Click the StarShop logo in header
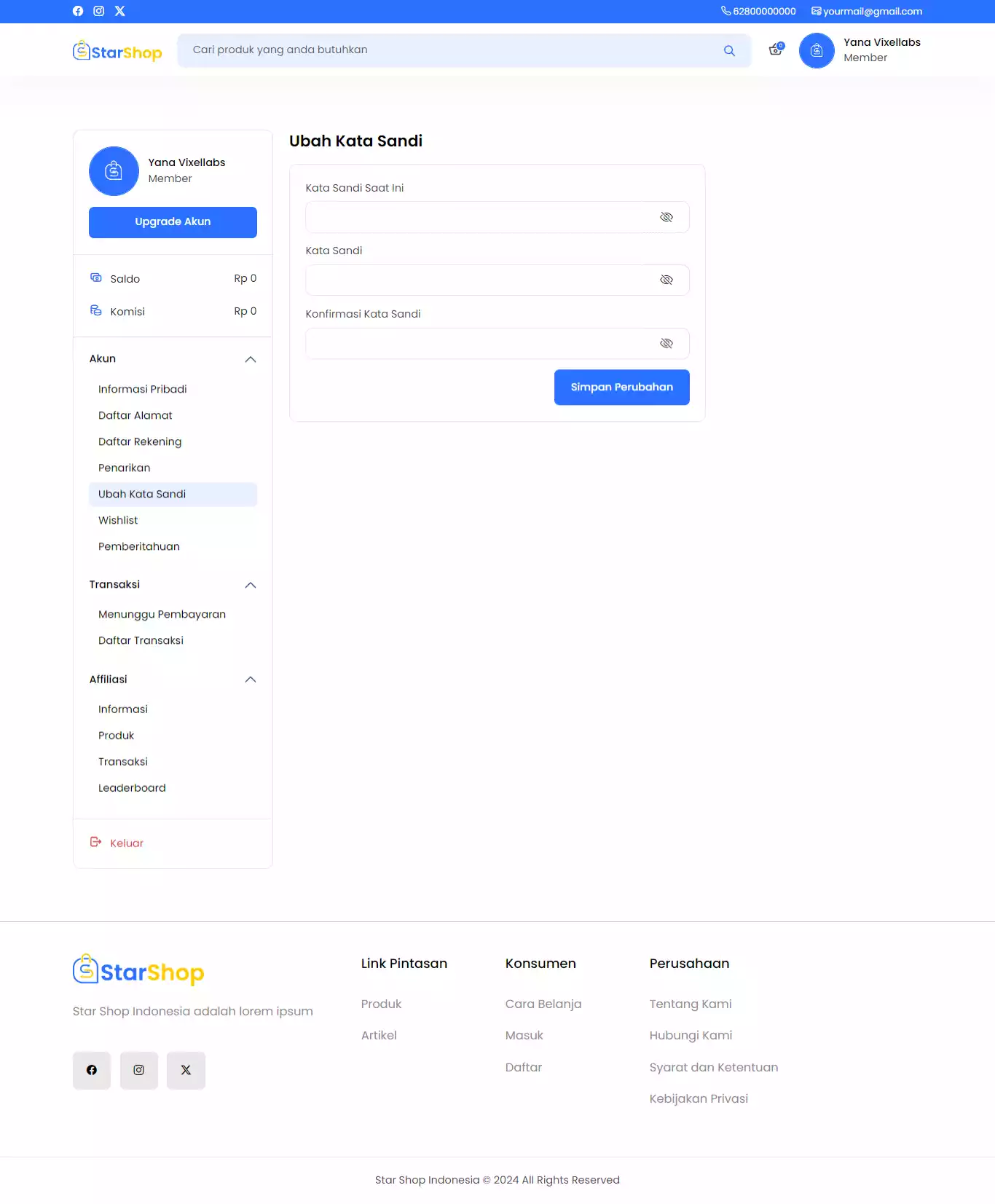The image size is (995, 1204). tap(117, 51)
